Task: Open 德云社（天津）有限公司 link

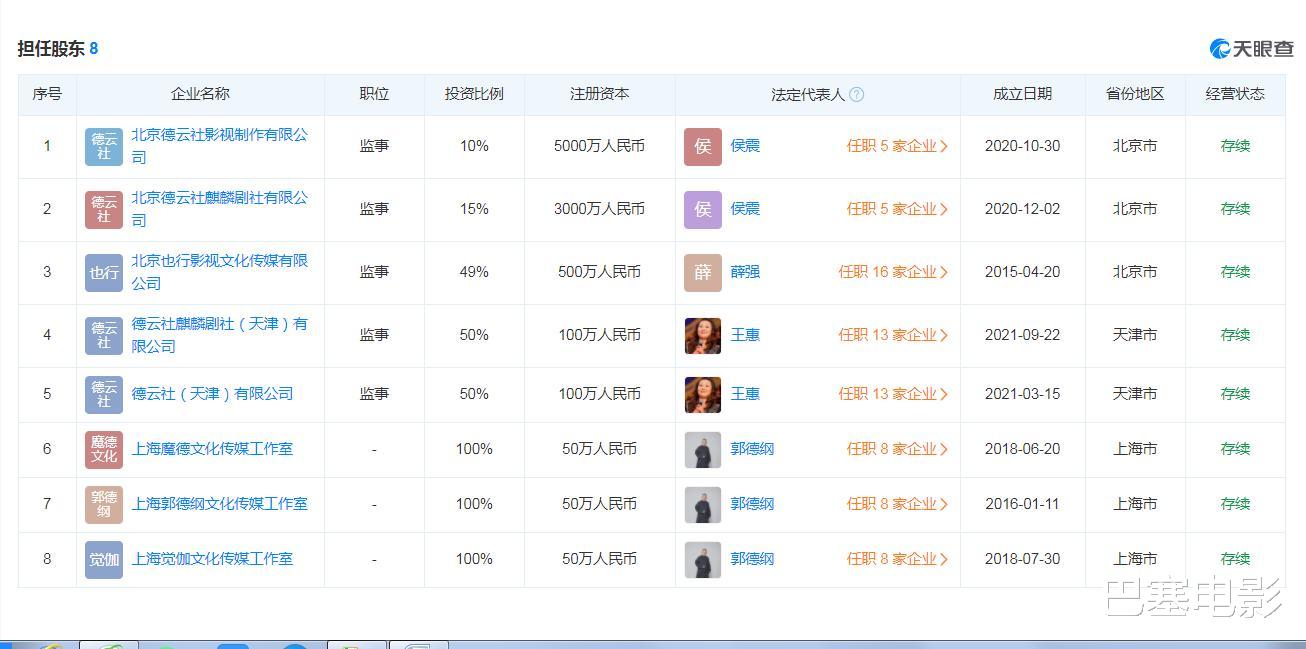Action: pos(212,394)
